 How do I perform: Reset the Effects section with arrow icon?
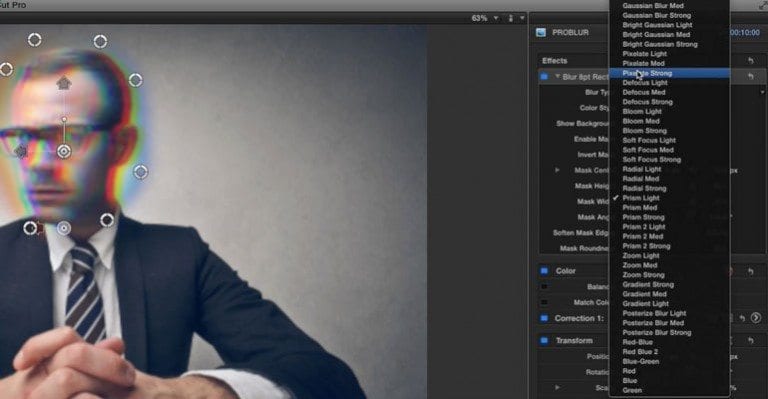click(x=750, y=61)
